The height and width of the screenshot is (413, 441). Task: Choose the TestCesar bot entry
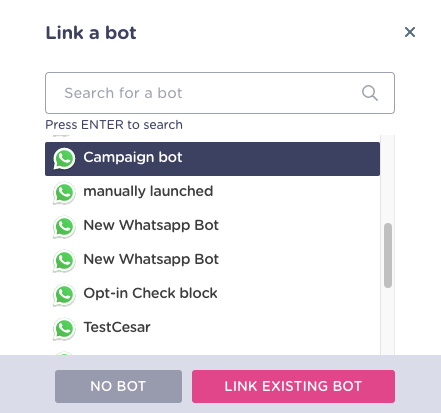212,329
